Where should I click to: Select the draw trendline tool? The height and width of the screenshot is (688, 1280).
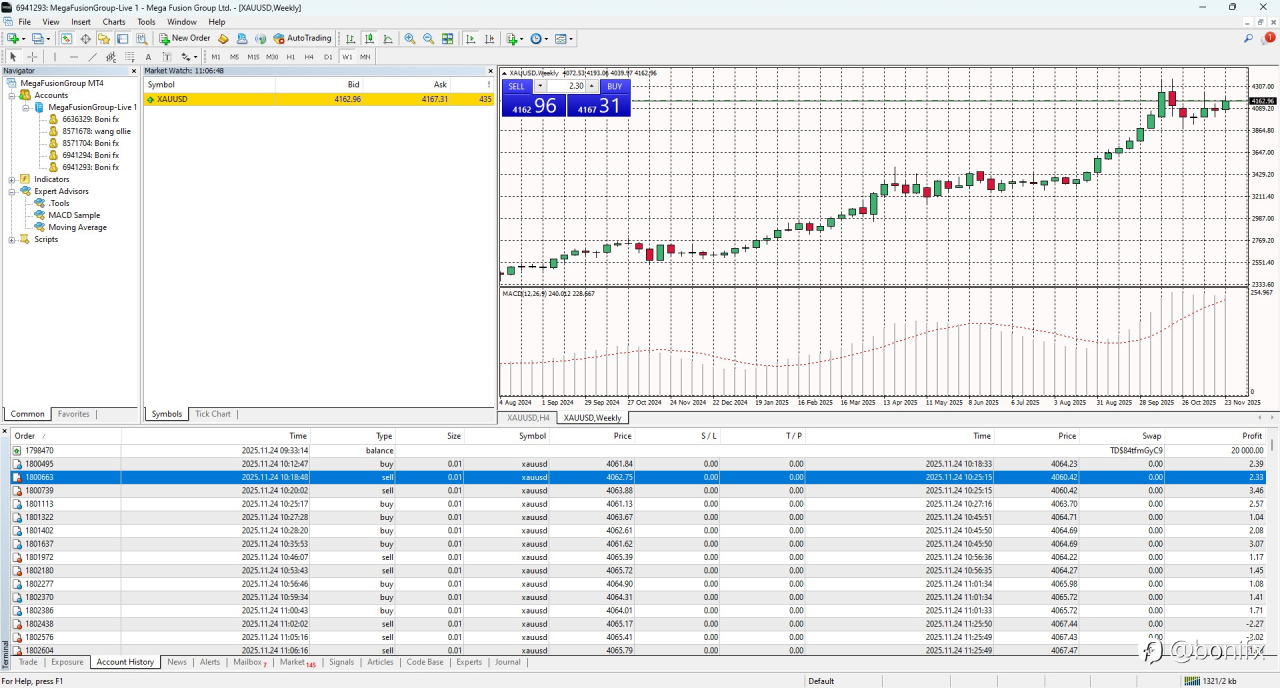tap(92, 57)
